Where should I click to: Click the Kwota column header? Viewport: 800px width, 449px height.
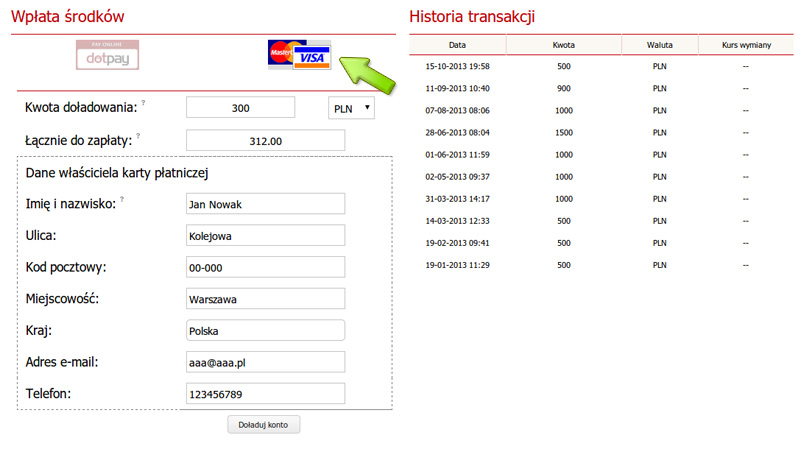[563, 45]
